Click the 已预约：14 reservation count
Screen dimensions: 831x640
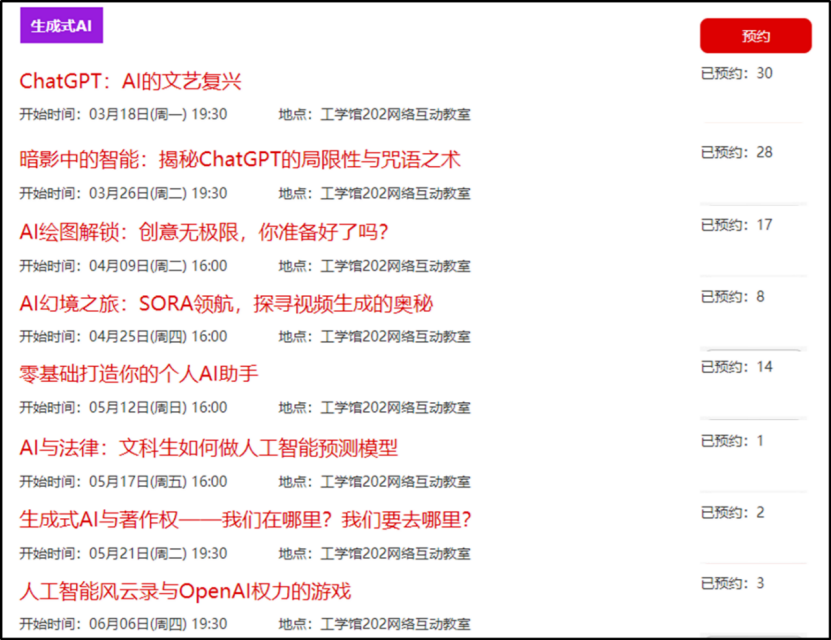click(737, 367)
